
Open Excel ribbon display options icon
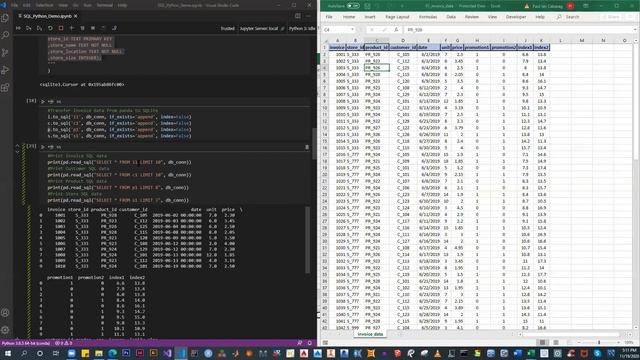coord(586,6)
